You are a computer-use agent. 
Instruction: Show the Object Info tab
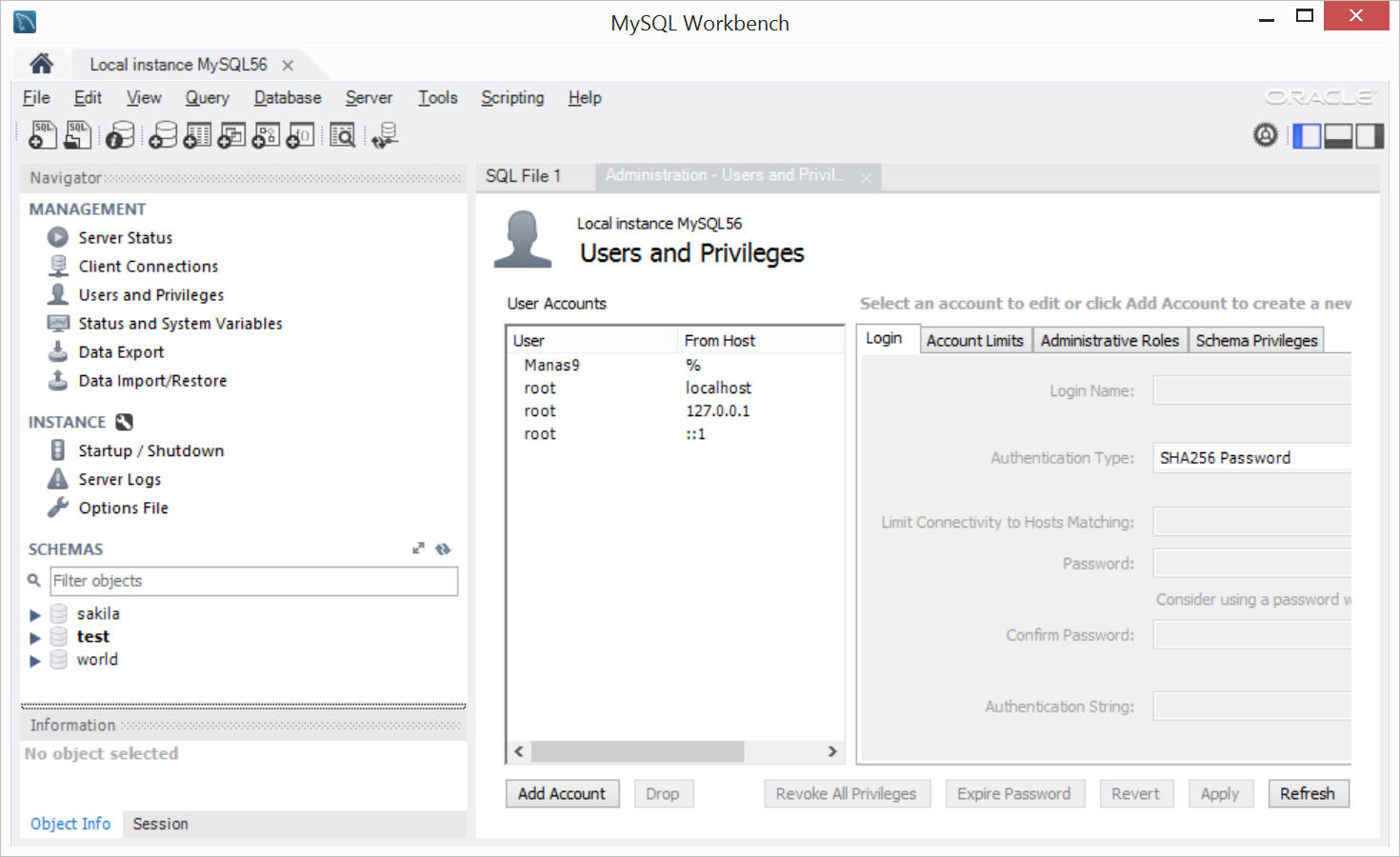point(70,824)
